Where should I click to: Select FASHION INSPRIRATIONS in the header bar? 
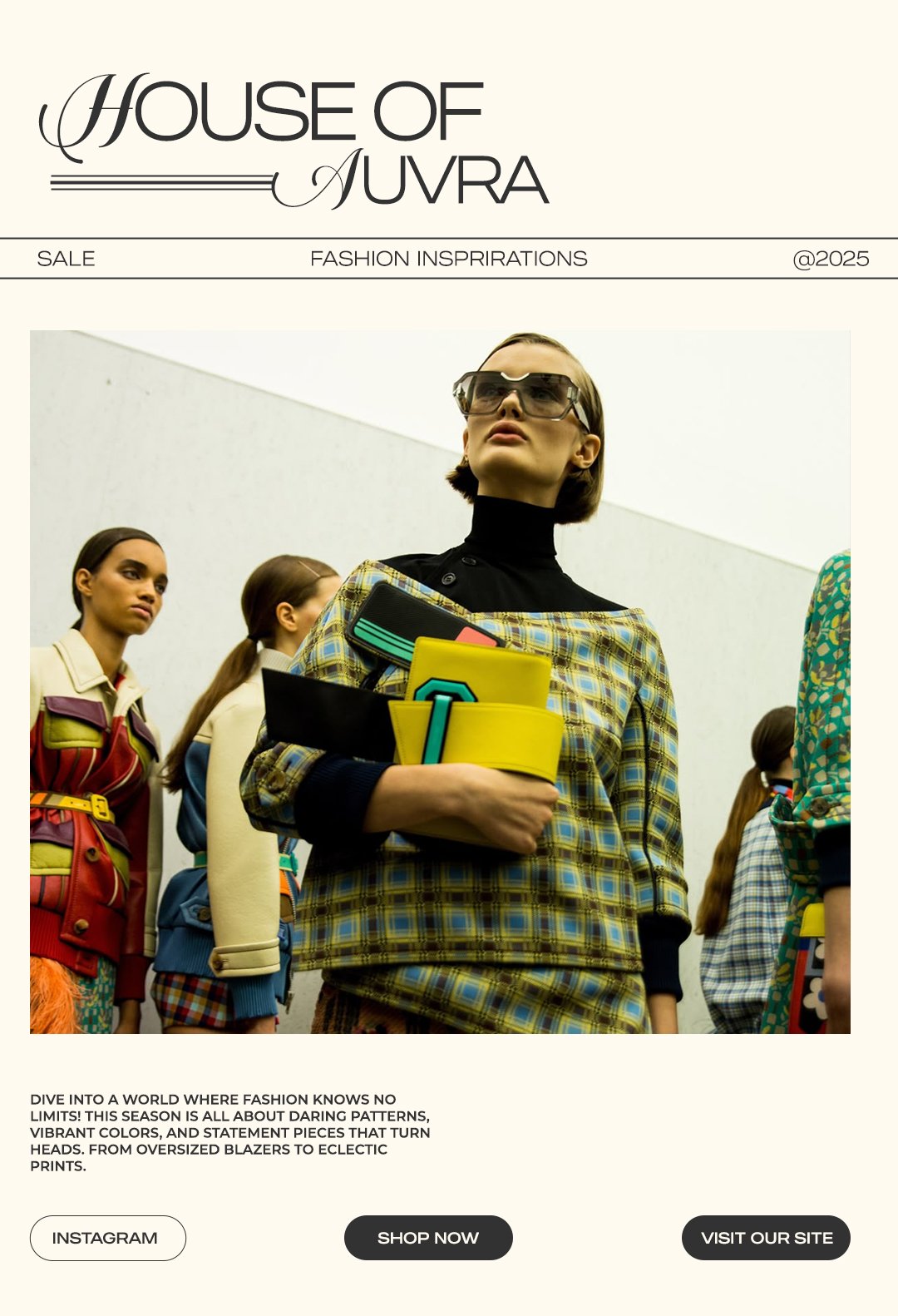pos(448,259)
